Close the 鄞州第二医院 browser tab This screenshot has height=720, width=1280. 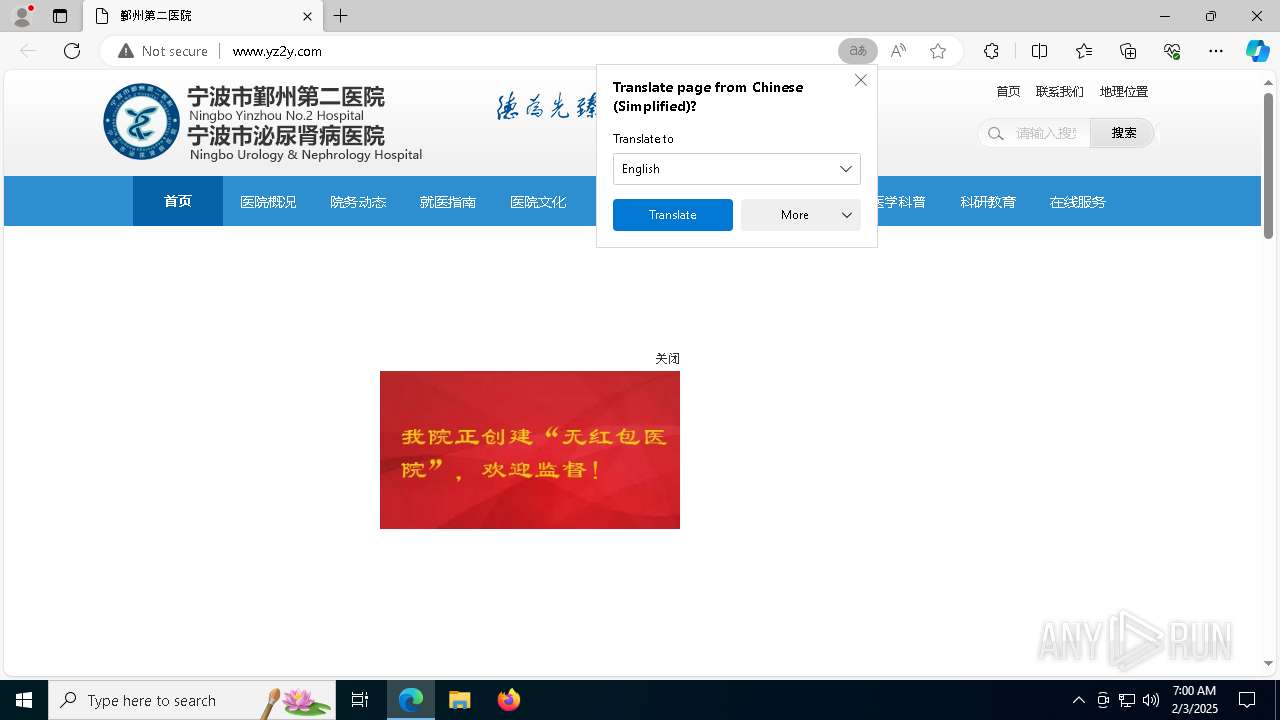(x=307, y=16)
